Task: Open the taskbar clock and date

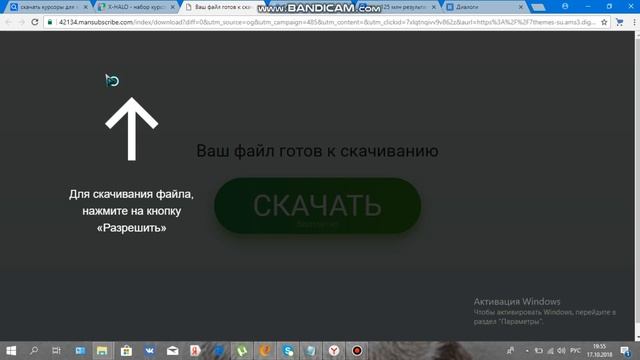Action: [599, 351]
